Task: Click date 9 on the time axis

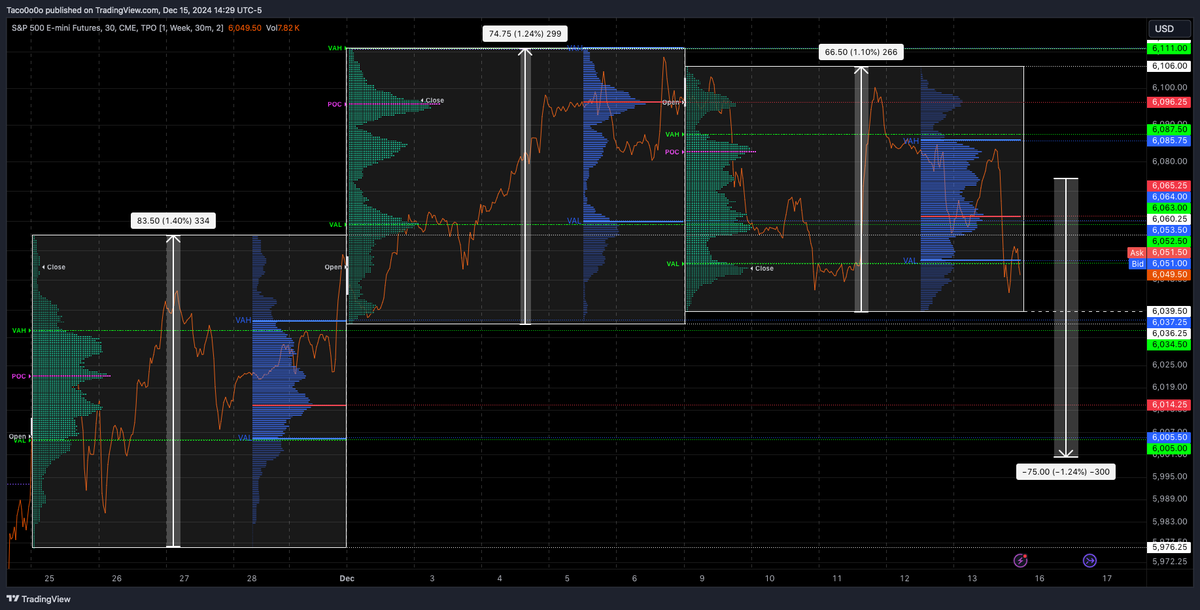Action: pos(703,578)
